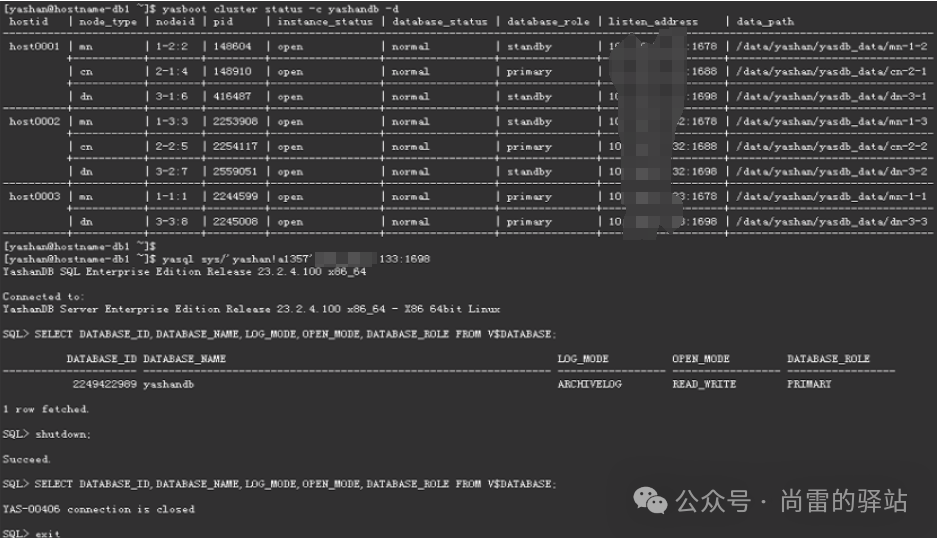Click the host0002 hostid entry
The image size is (937, 538).
[x=35, y=121]
